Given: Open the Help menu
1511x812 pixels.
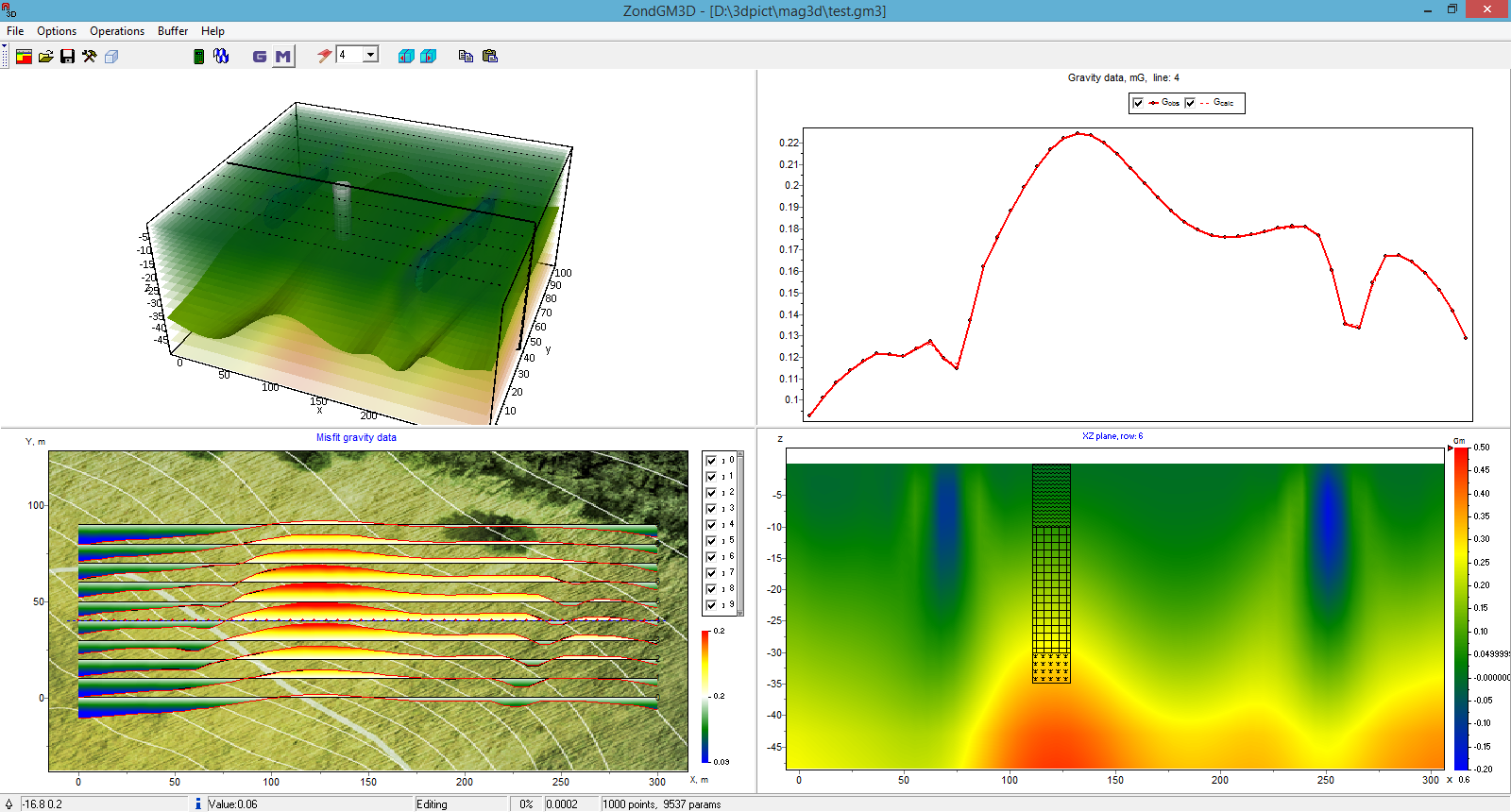Looking at the screenshot, I should point(212,31).
